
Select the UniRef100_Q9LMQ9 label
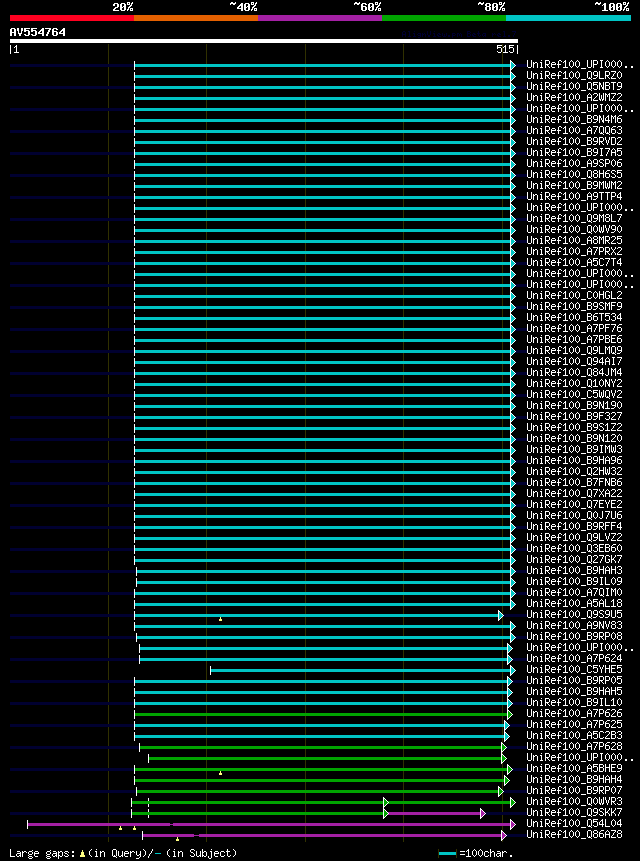point(574,350)
